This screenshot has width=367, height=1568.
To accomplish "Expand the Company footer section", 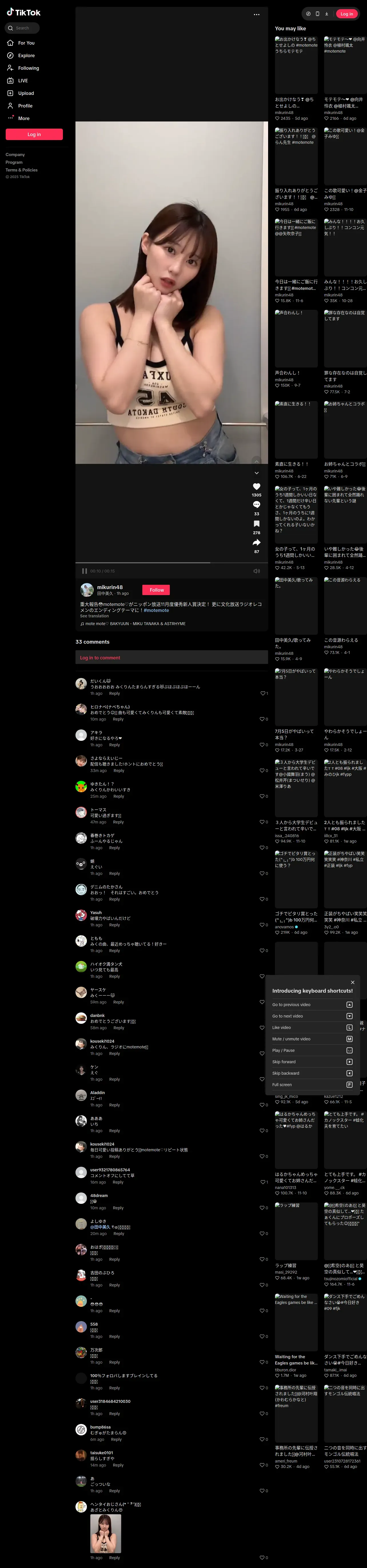I will 15,155.
